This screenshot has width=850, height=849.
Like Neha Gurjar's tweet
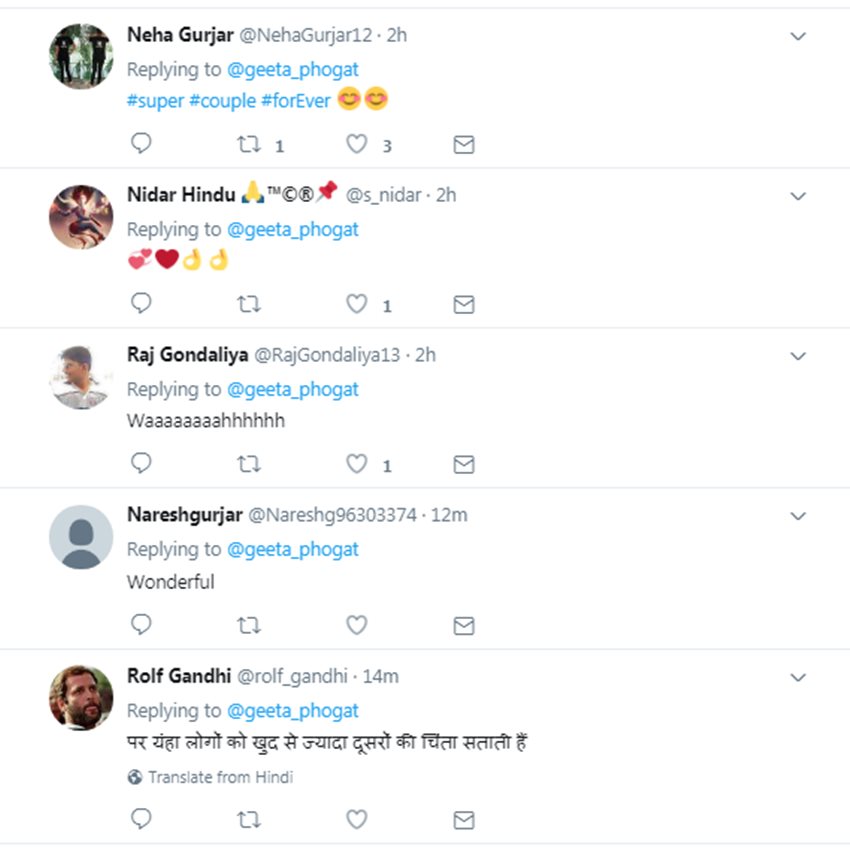tap(357, 145)
